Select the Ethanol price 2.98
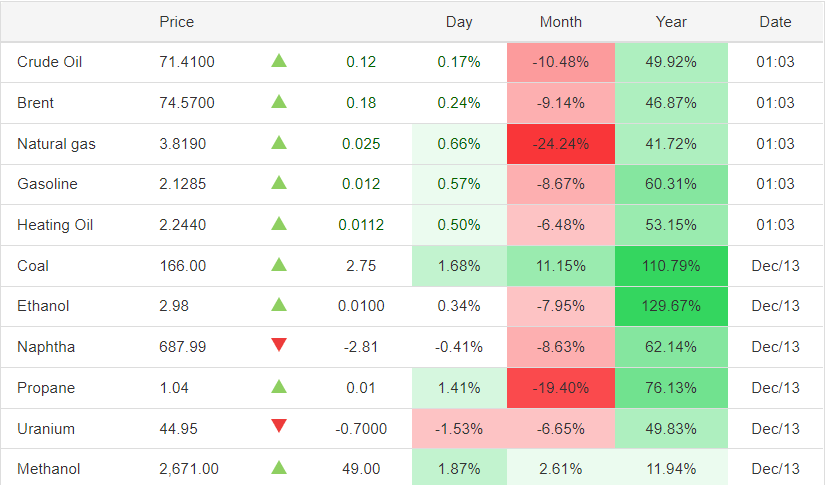Viewport: 825px width, 485px height. click(x=174, y=306)
